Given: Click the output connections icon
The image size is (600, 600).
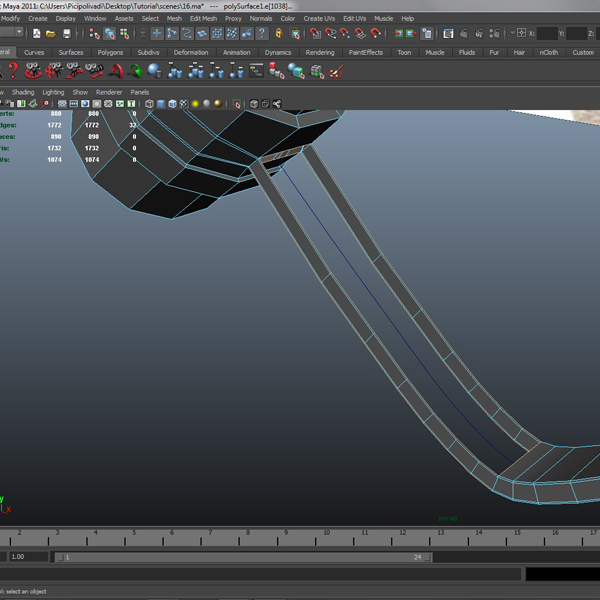Looking at the screenshot, I should pyautogui.click(x=411, y=34).
